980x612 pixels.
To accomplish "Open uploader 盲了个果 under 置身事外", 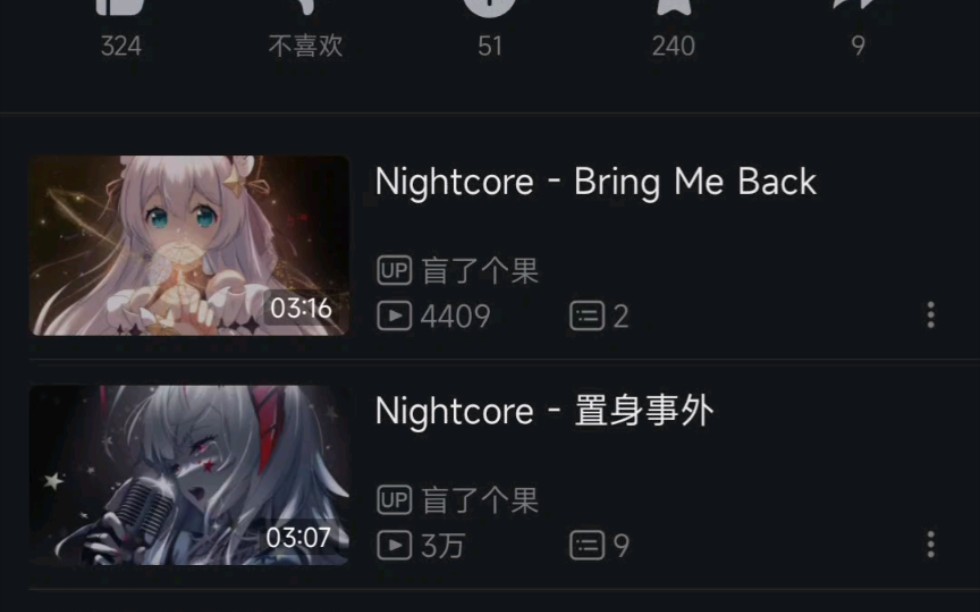I will [480, 500].
